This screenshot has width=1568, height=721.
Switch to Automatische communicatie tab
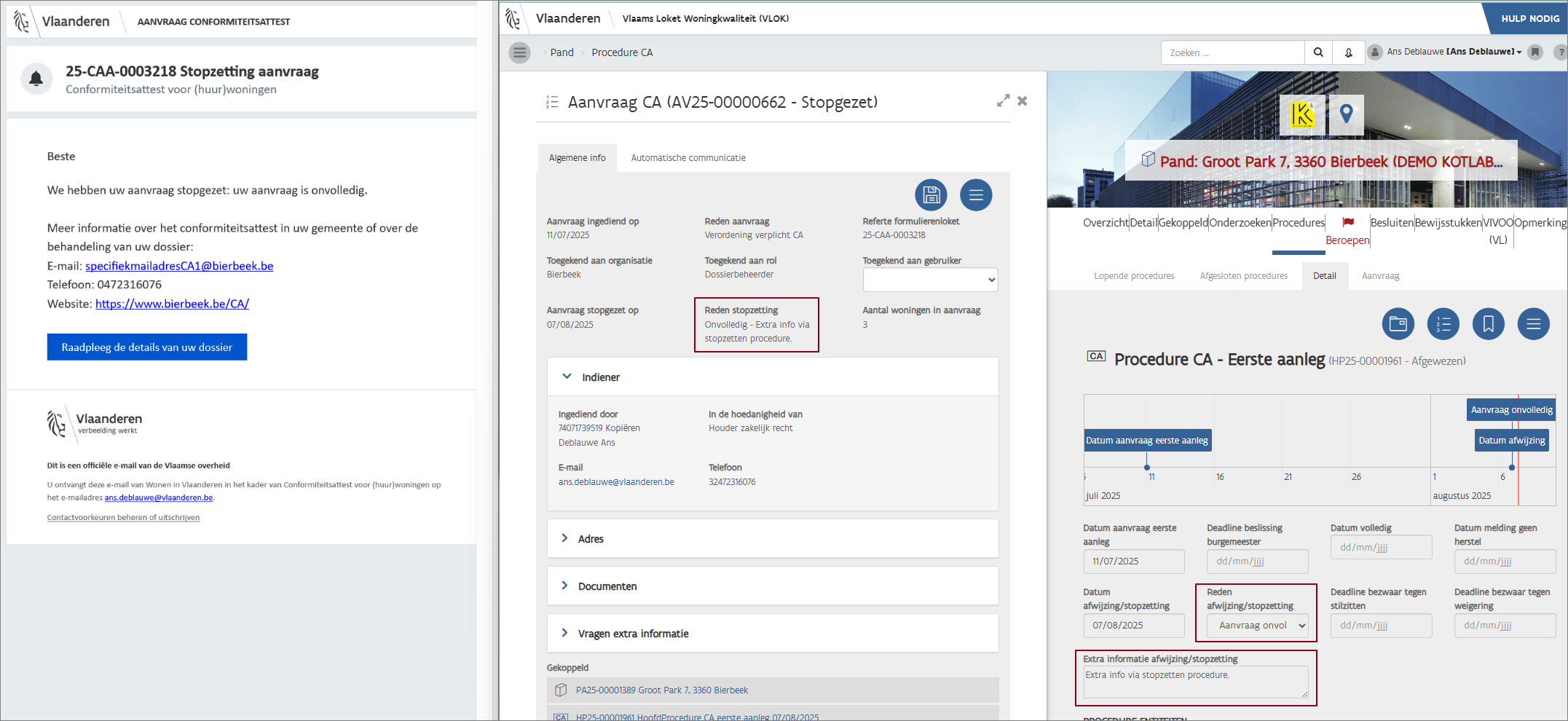pyautogui.click(x=688, y=158)
